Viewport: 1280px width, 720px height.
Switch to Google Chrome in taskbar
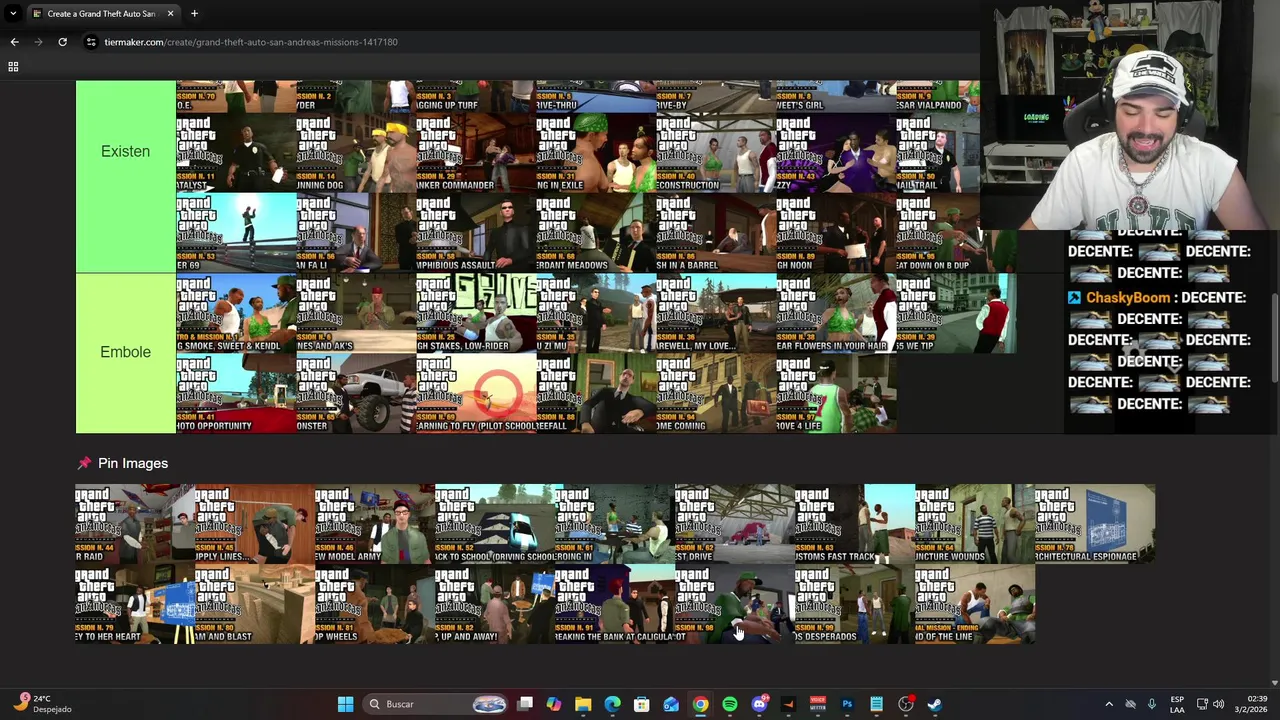tap(700, 704)
